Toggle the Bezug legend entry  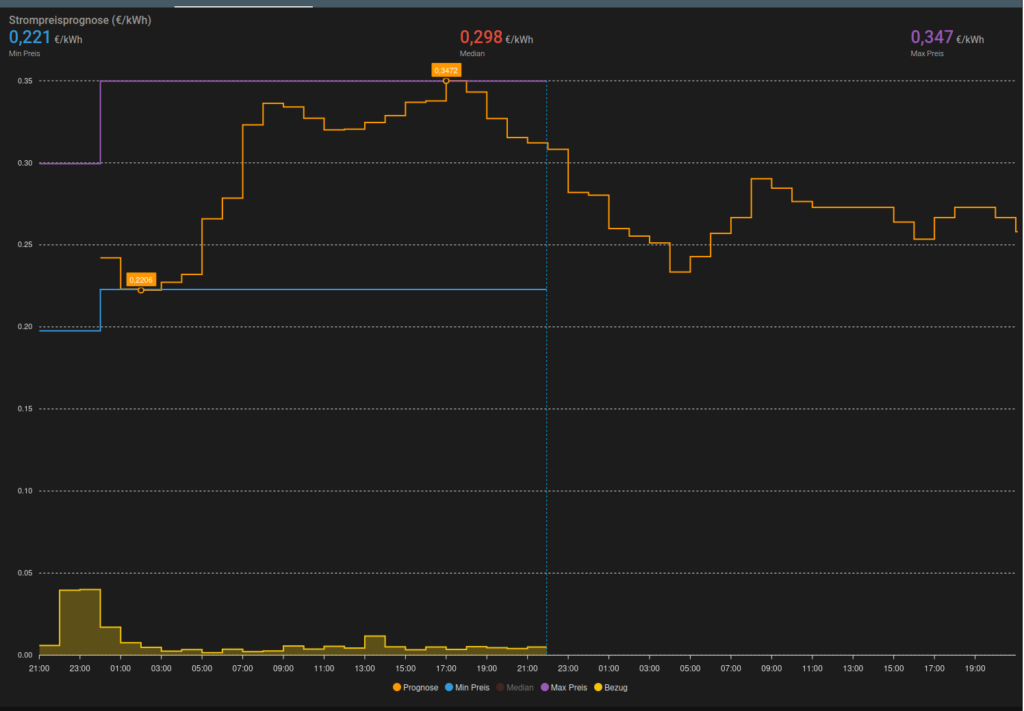click(611, 687)
